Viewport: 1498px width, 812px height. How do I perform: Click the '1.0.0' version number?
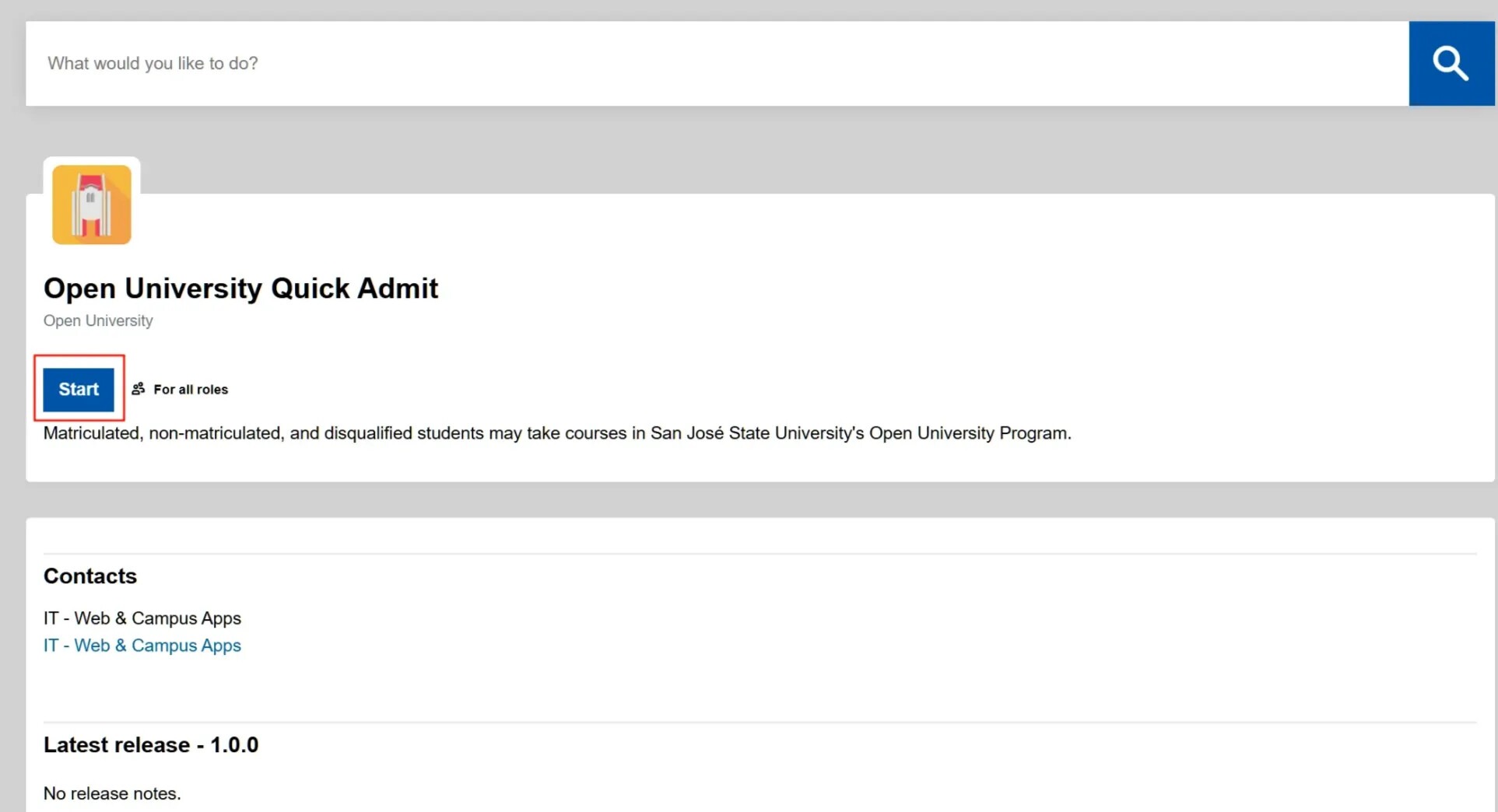234,745
